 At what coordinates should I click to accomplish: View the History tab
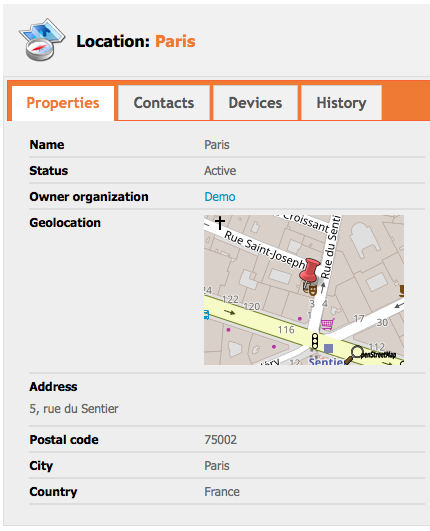[x=341, y=103]
